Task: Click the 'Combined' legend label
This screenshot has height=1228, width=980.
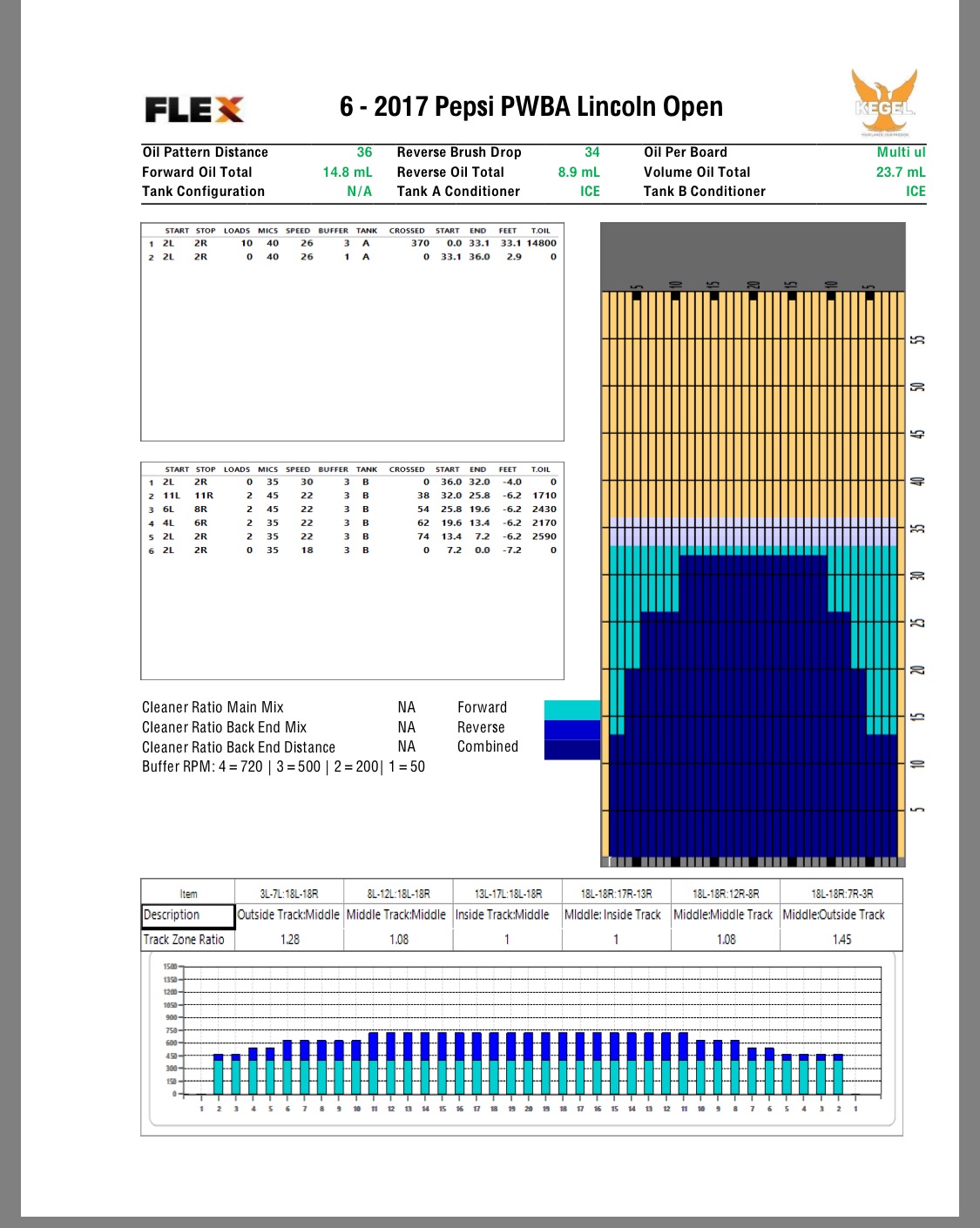Action: tap(488, 747)
